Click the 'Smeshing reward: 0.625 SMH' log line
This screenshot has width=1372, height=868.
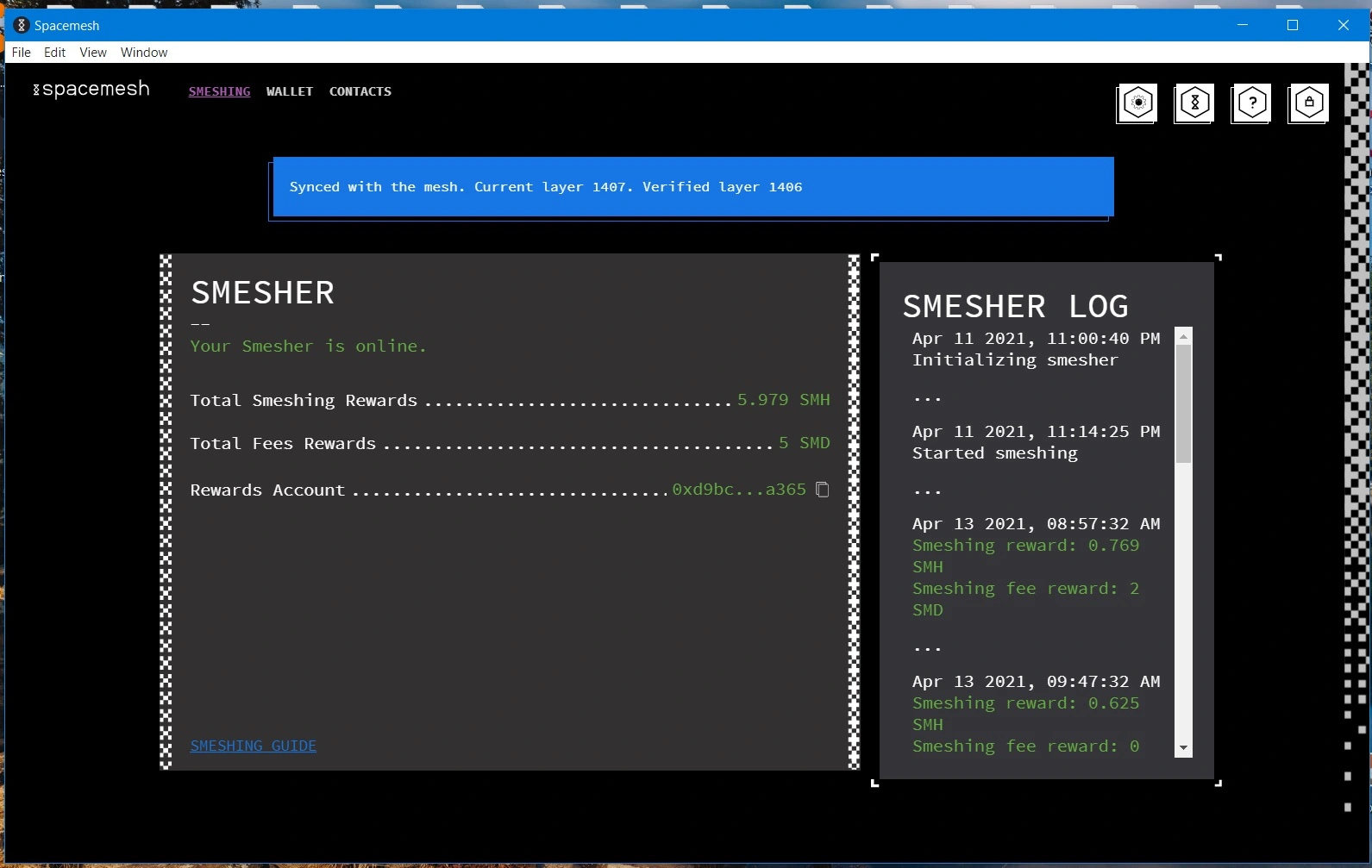1026,714
